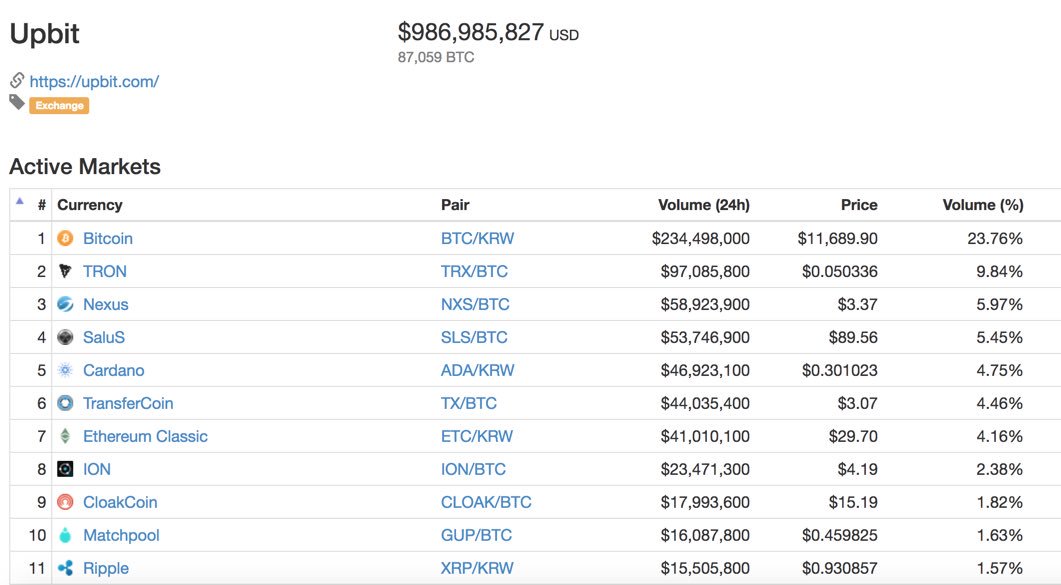Click the Active Markets heading
Image resolution: width=1061 pixels, height=585 pixels.
(85, 166)
